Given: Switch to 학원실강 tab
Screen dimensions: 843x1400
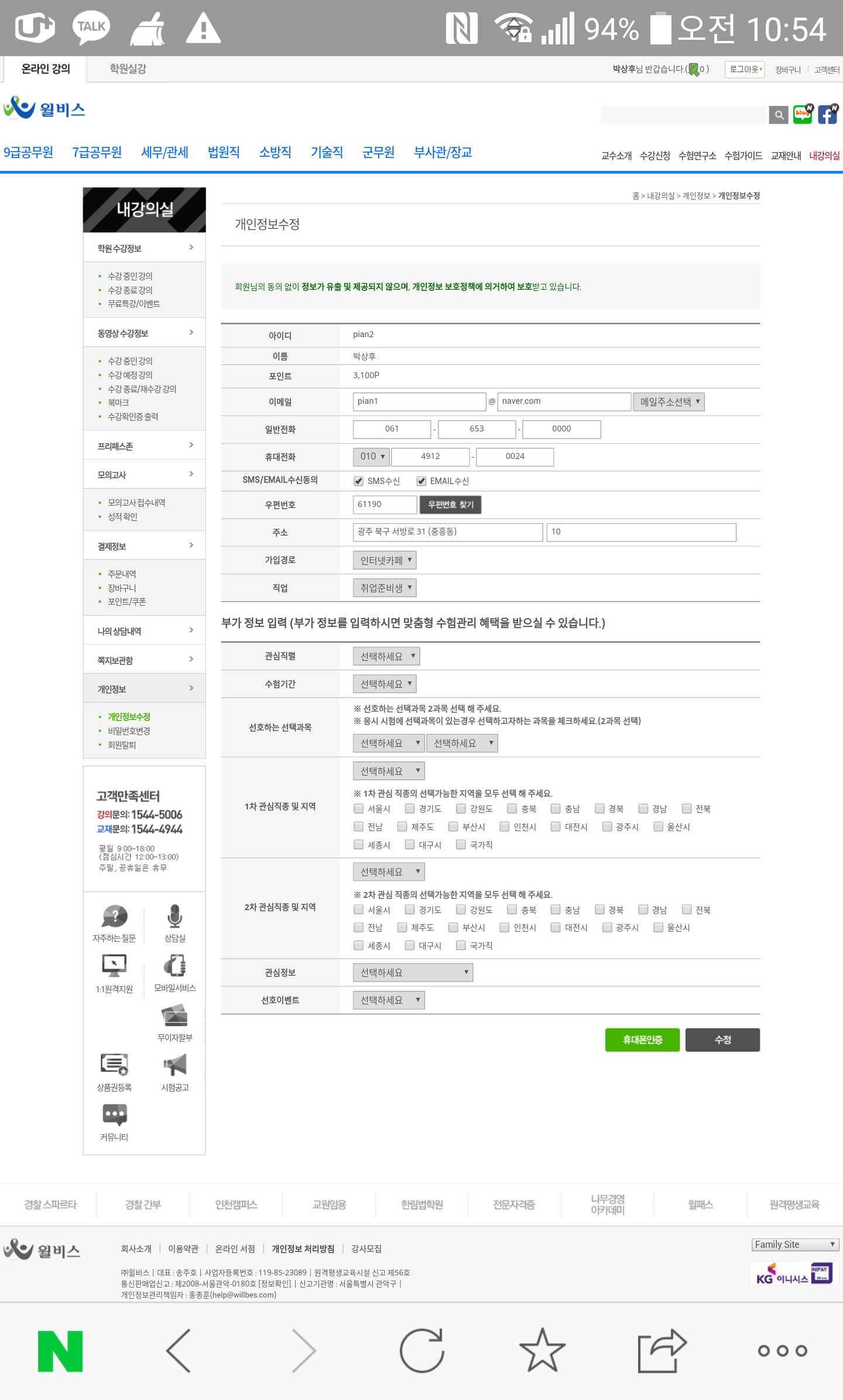Looking at the screenshot, I should pos(128,69).
